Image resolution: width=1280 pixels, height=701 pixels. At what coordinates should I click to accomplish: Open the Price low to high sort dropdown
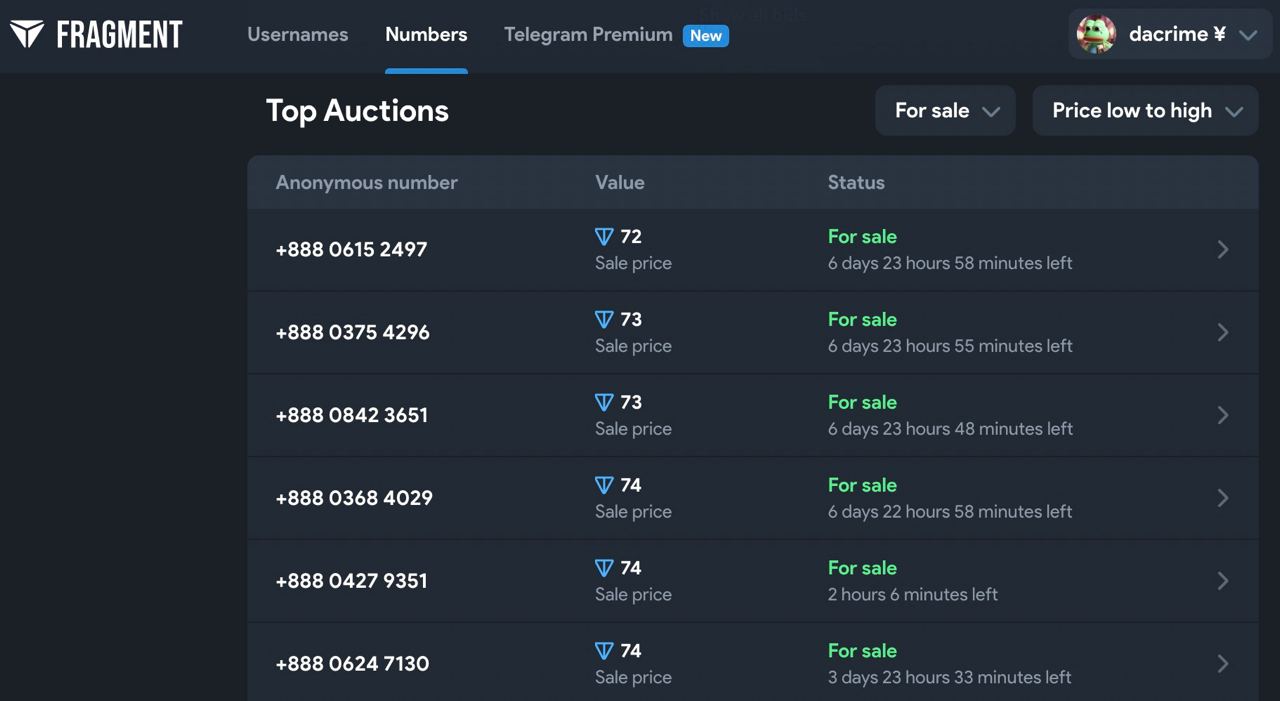tap(1145, 111)
